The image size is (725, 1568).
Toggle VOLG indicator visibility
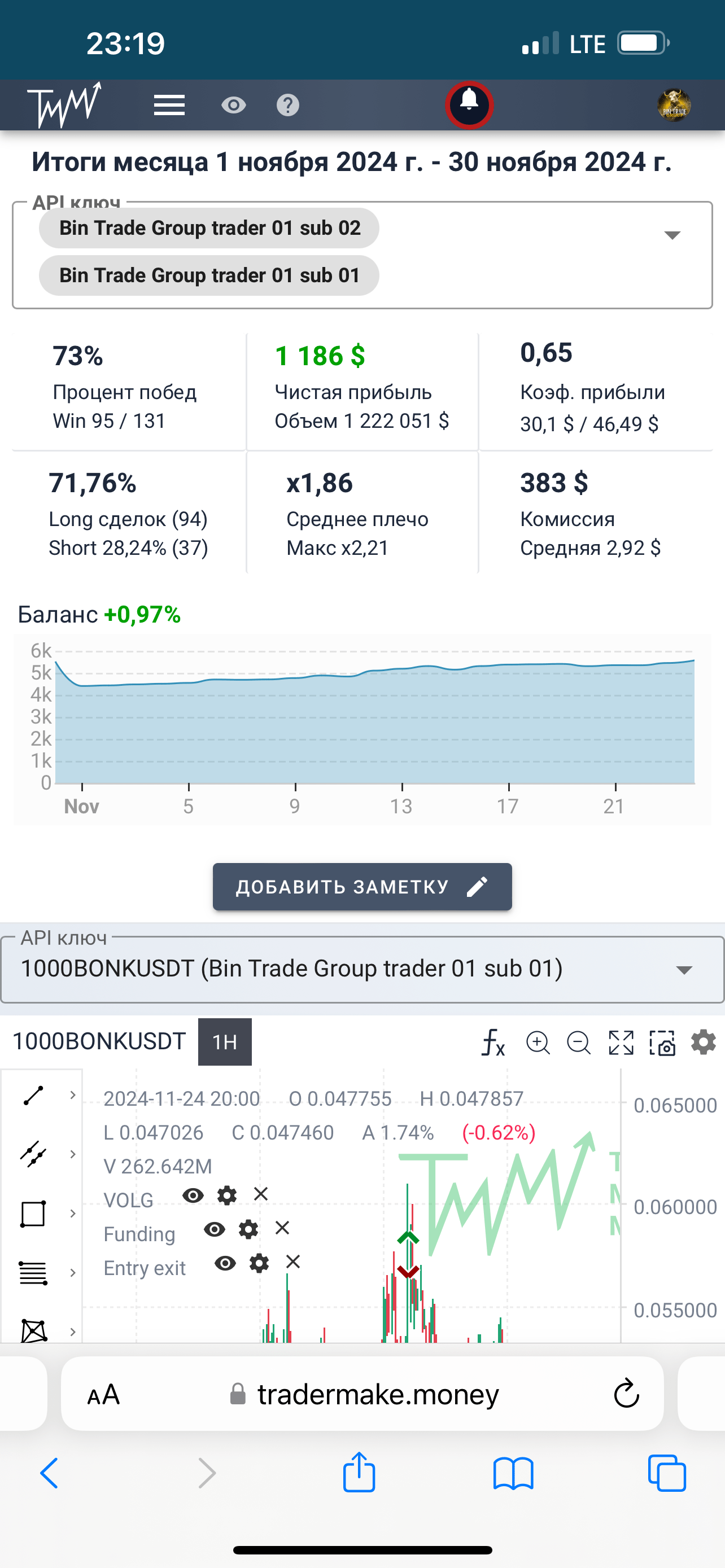(x=193, y=1195)
